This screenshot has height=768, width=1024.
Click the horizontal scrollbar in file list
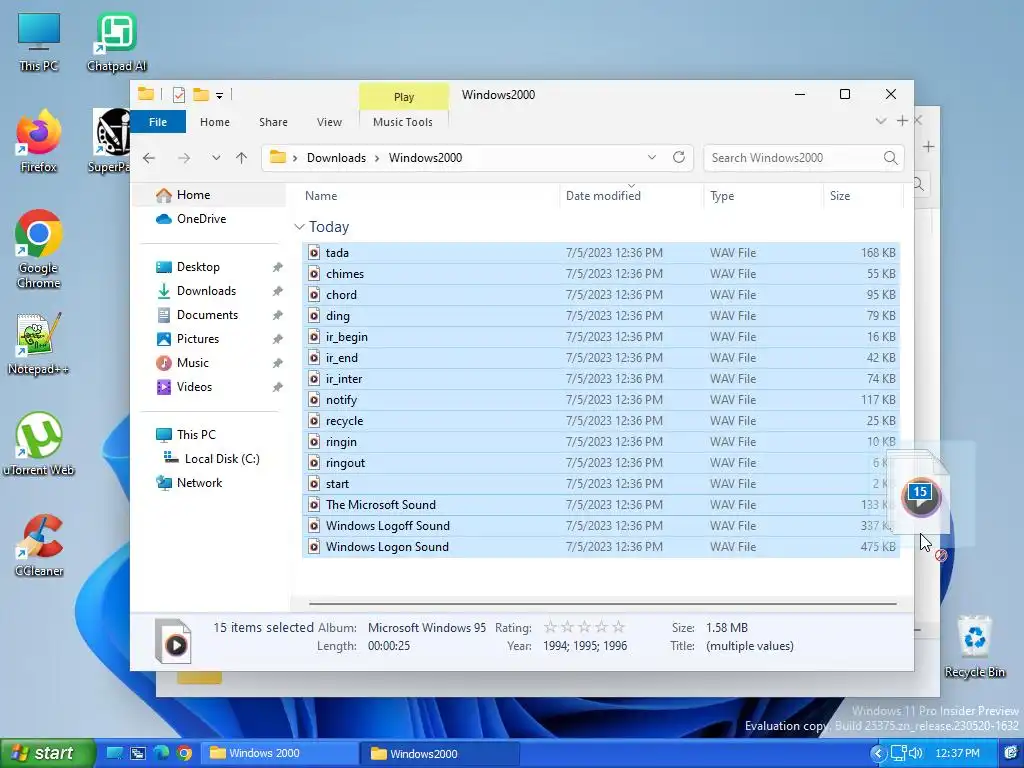[602, 604]
